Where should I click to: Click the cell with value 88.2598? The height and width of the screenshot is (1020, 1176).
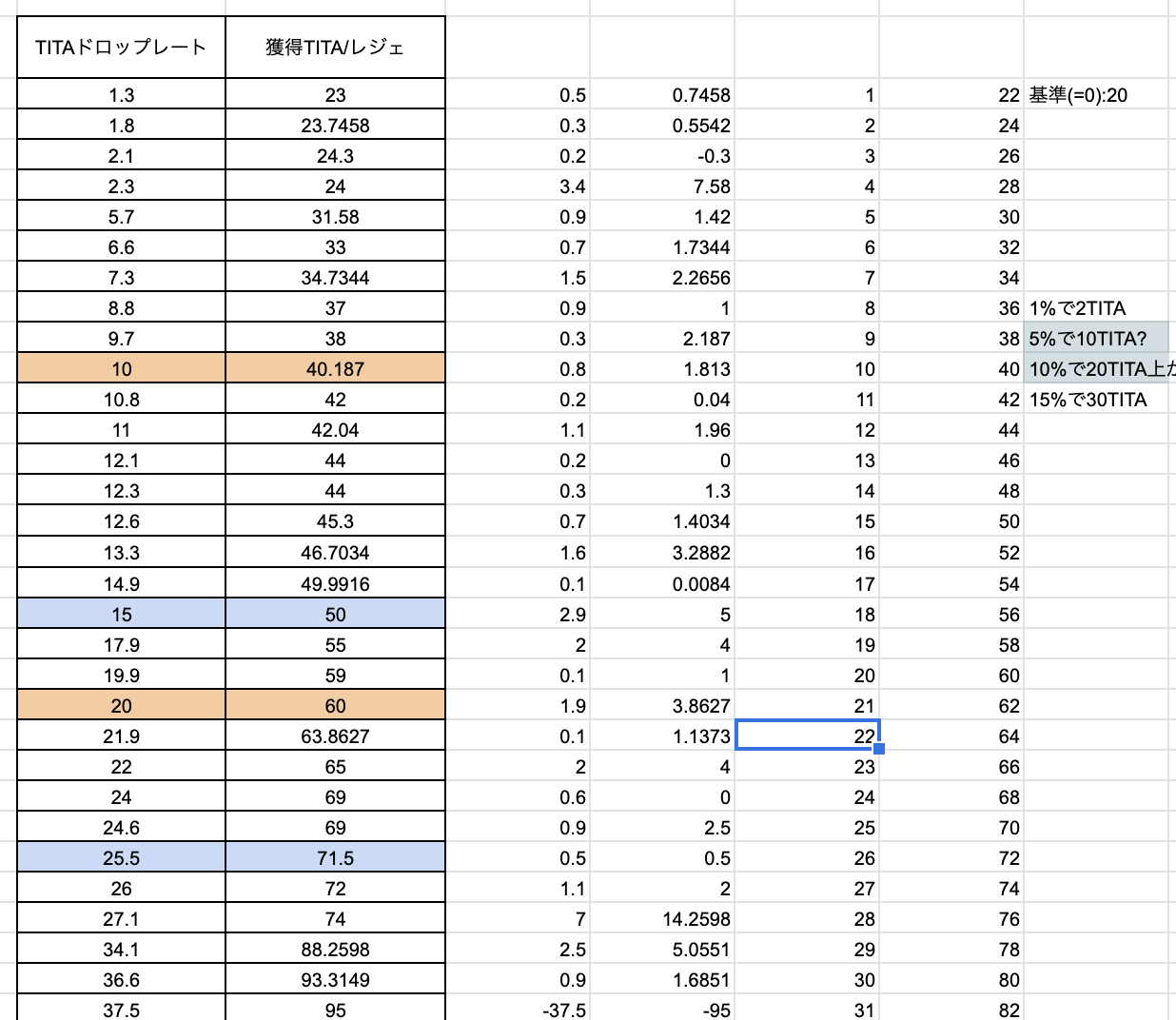[x=336, y=949]
